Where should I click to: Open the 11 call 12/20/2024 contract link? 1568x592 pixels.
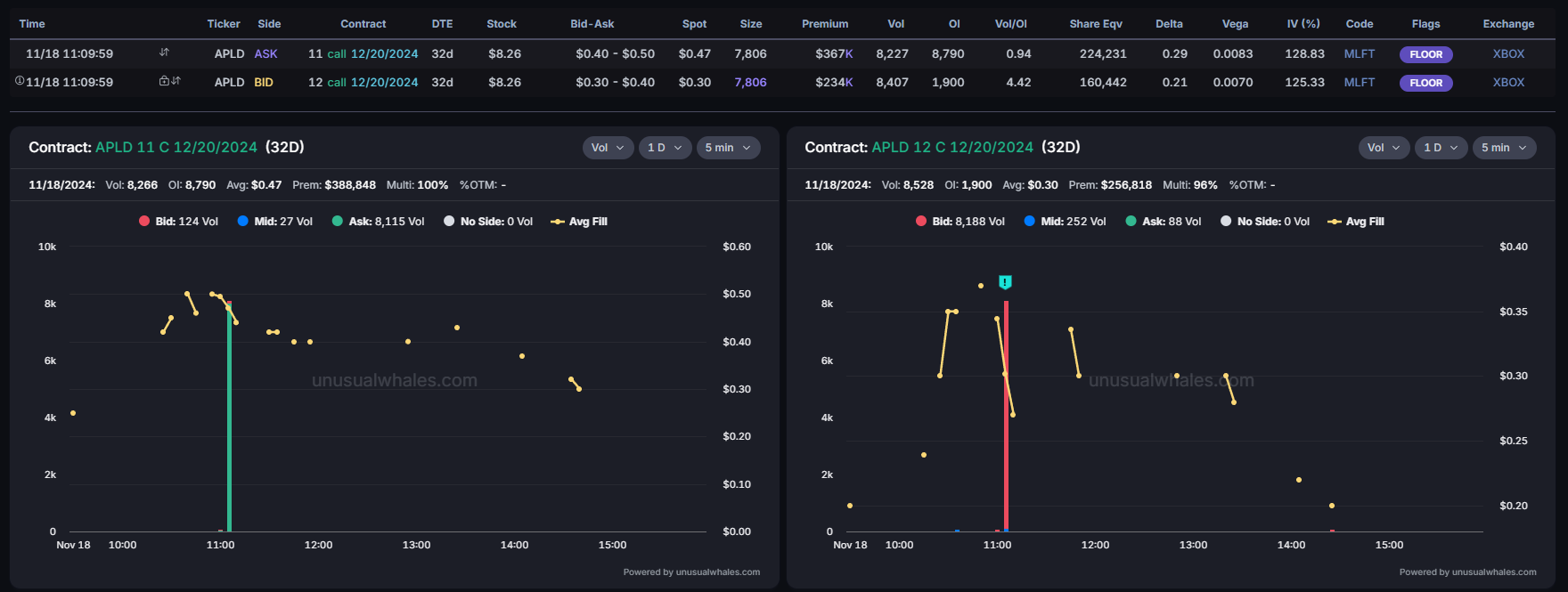point(363,53)
